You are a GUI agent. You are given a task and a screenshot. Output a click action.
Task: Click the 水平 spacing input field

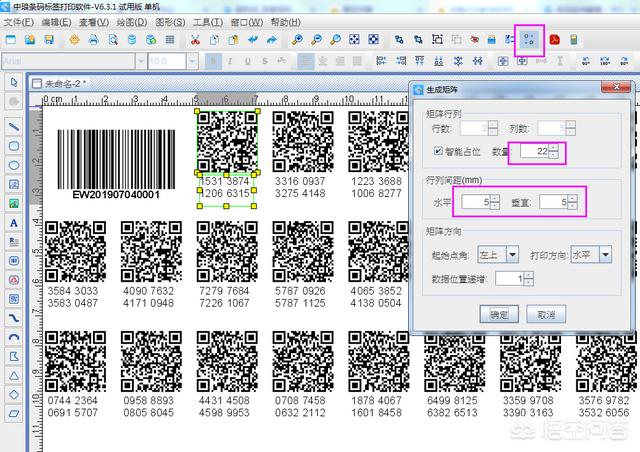476,202
